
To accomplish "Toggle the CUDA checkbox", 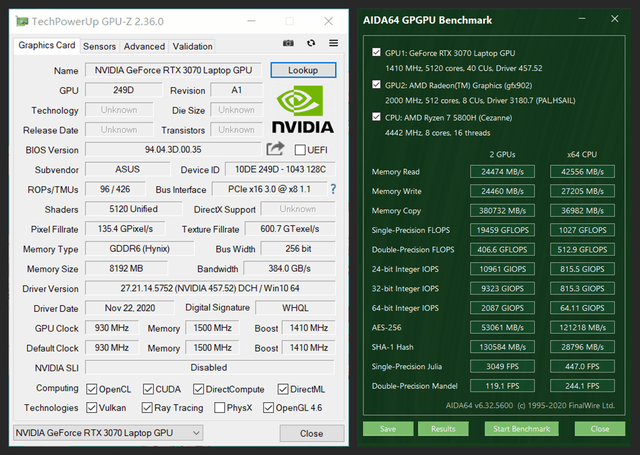I will [x=148, y=389].
